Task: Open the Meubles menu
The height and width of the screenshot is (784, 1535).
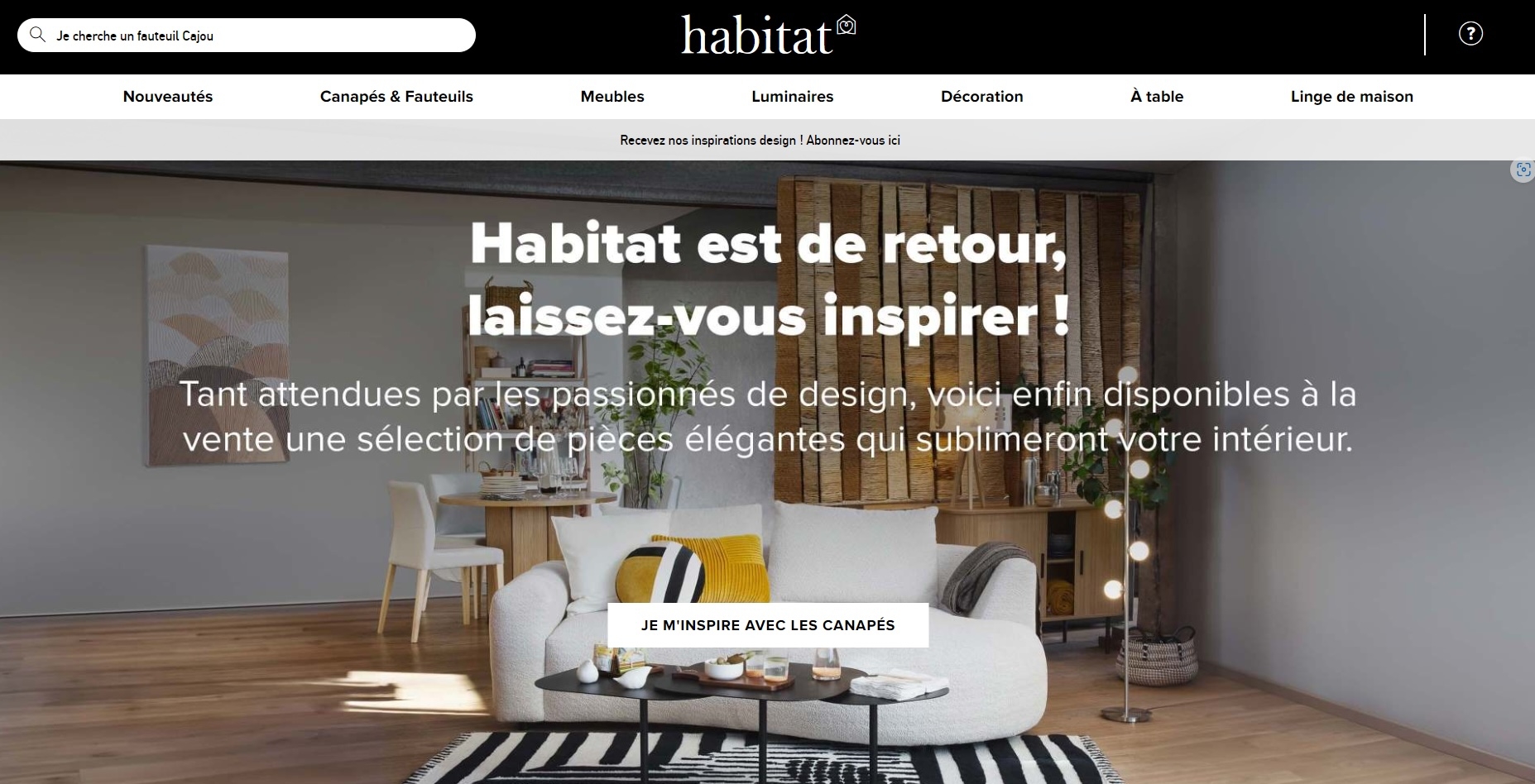Action: [x=612, y=97]
